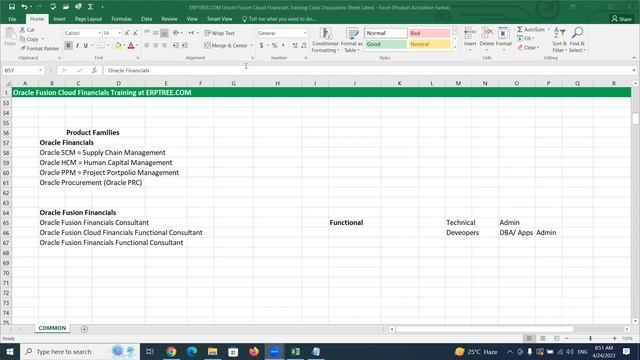Increase decimal places
Screen dimensions: 640x360
point(295,45)
